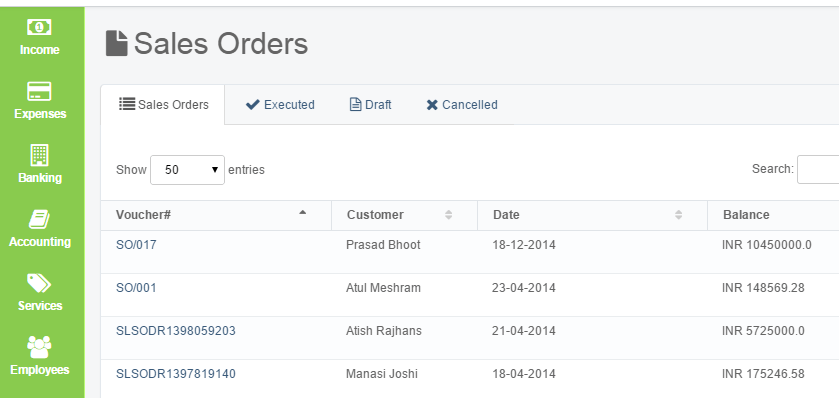Image resolution: width=839 pixels, height=398 pixels.
Task: Open the Expenses credit card icon
Action: point(39,91)
